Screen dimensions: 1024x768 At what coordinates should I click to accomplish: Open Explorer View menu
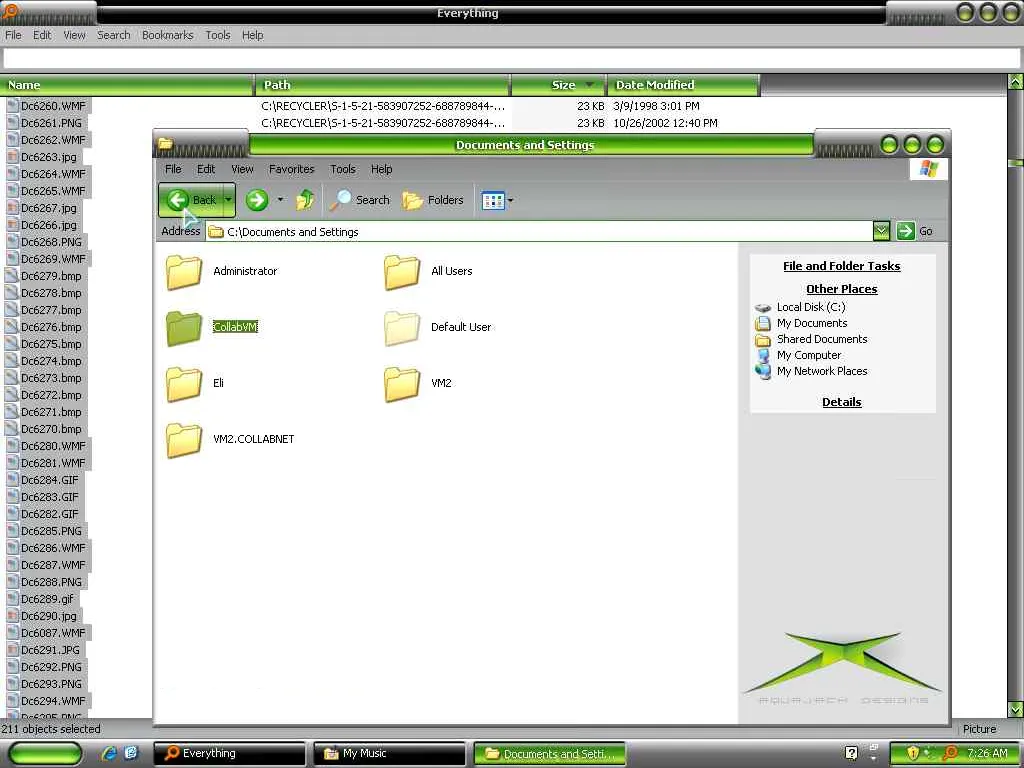242,169
